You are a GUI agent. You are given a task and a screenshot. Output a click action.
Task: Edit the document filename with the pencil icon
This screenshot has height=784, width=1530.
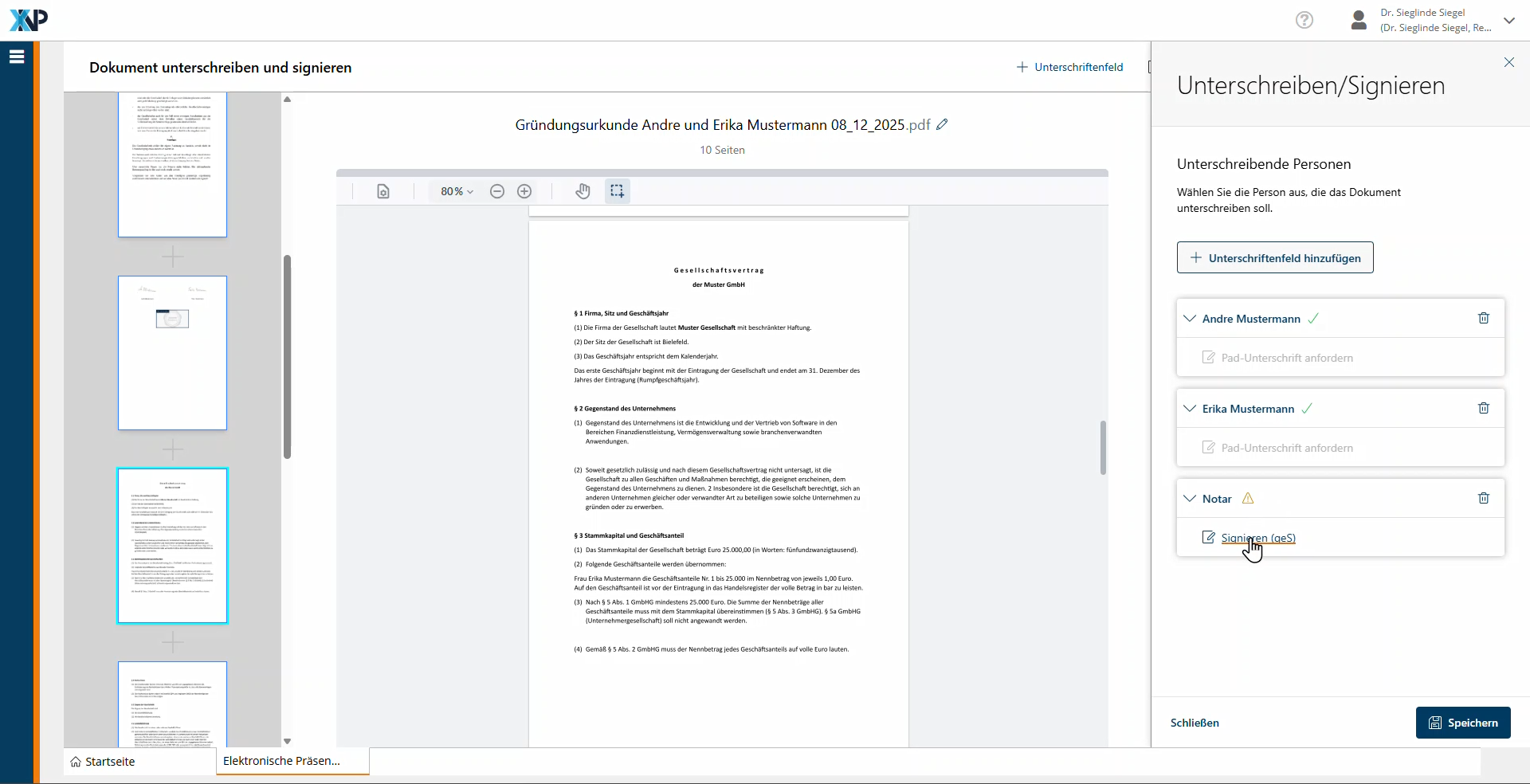[942, 124]
